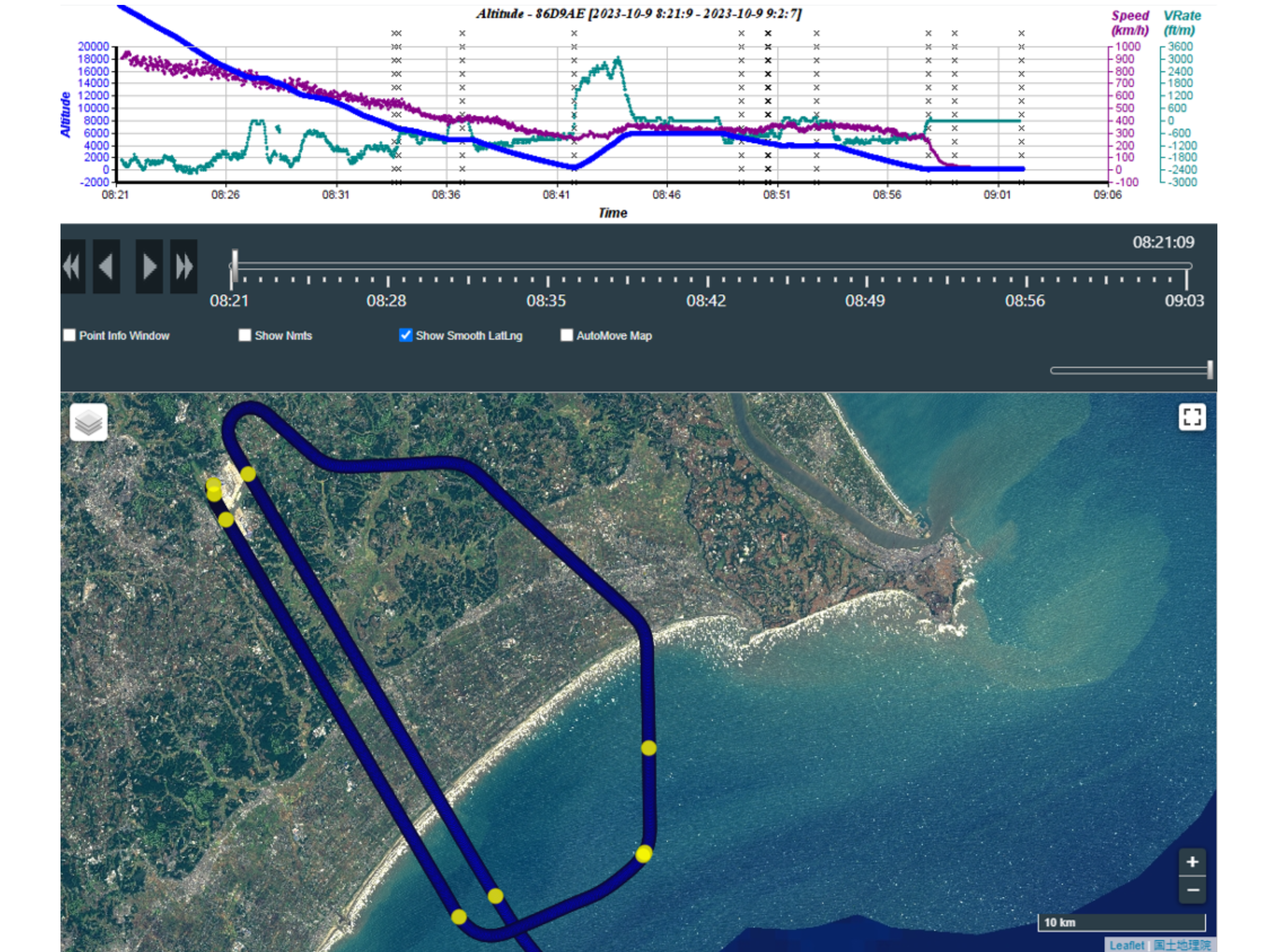Zoom out on the map

(x=1192, y=890)
